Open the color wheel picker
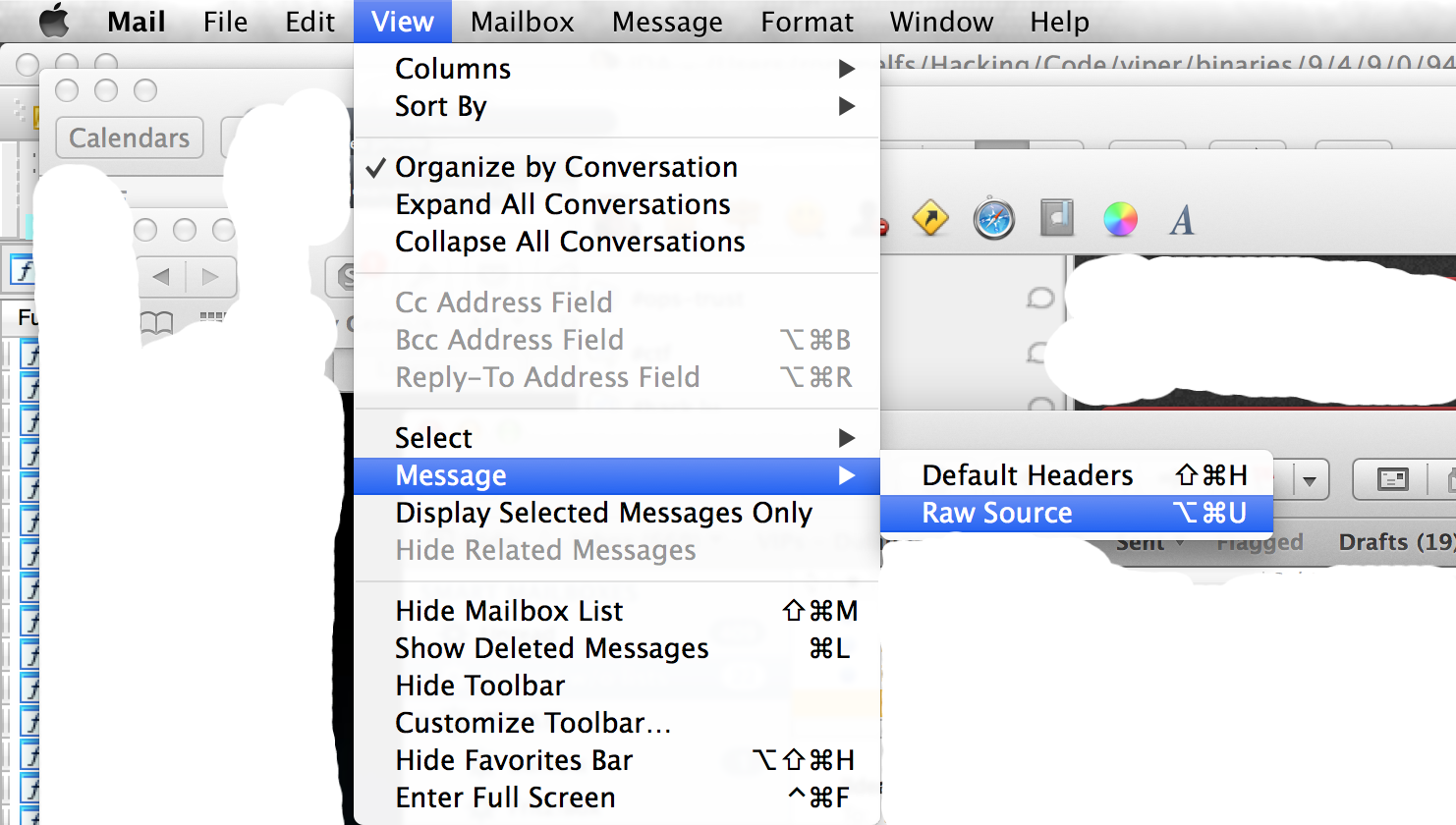This screenshot has width=1456, height=825. tap(1120, 219)
